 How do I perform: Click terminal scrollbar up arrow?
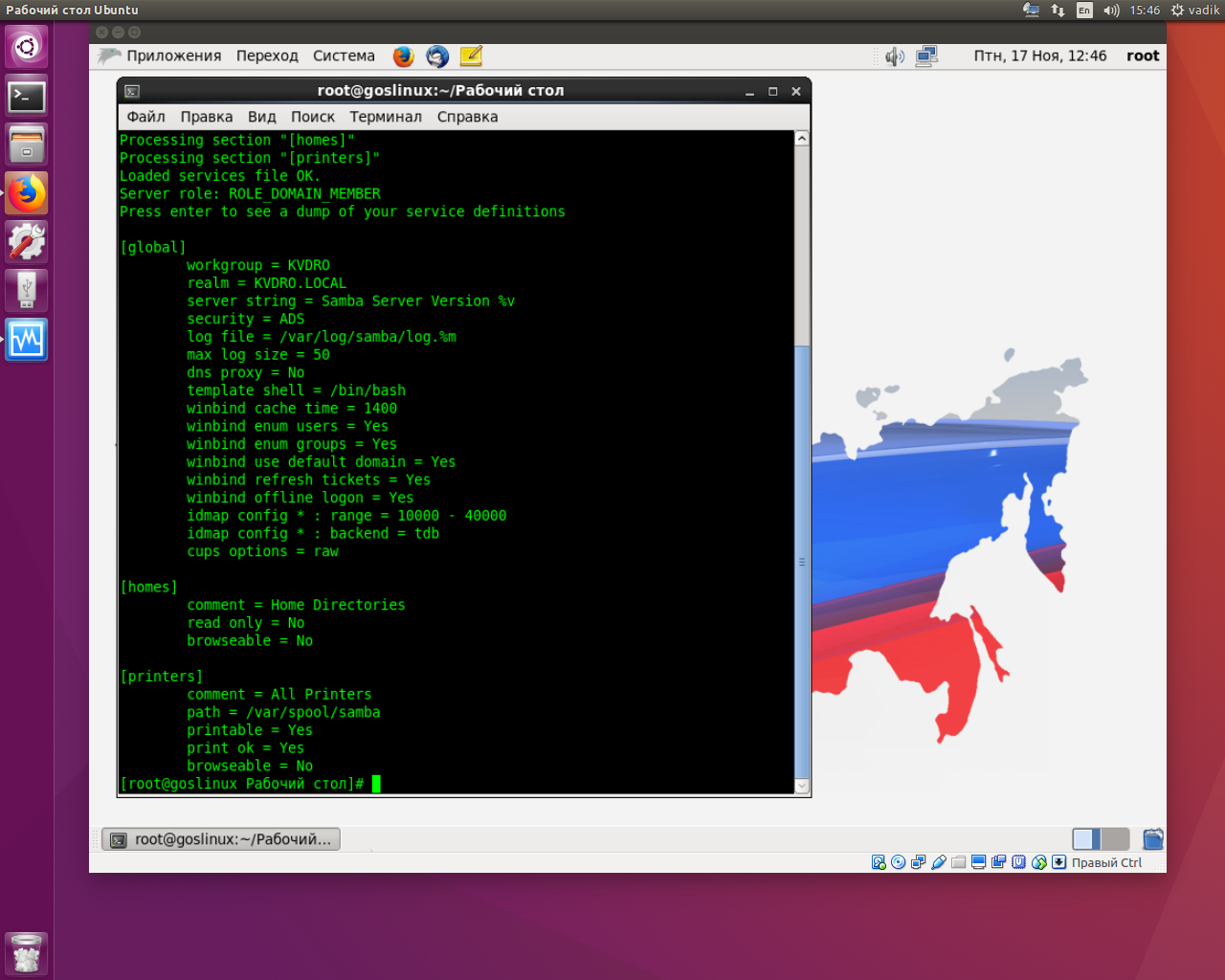pyautogui.click(x=802, y=139)
